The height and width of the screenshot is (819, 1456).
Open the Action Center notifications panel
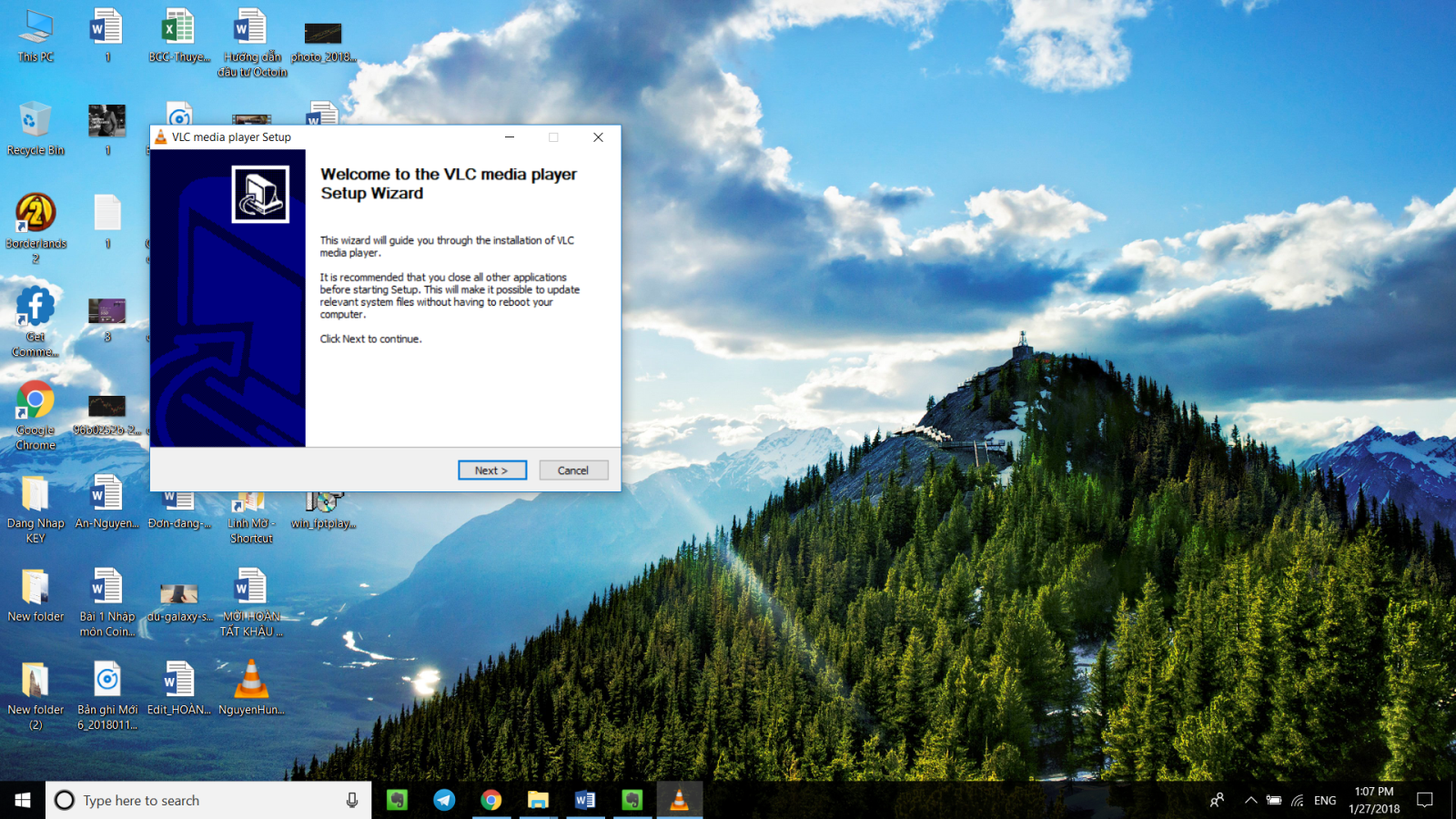tap(1425, 801)
